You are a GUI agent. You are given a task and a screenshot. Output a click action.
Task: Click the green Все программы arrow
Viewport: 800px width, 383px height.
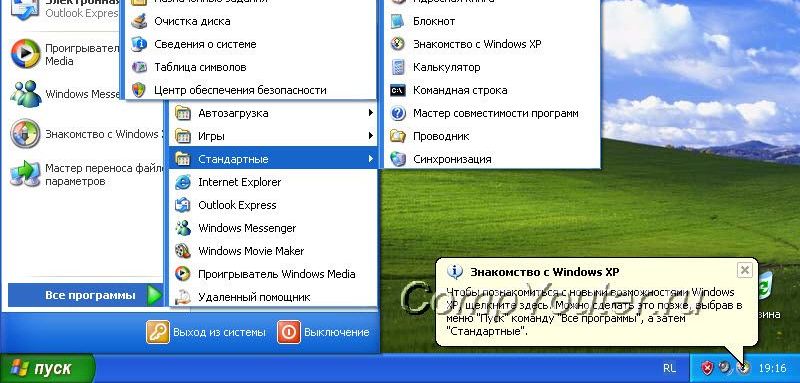click(x=154, y=295)
